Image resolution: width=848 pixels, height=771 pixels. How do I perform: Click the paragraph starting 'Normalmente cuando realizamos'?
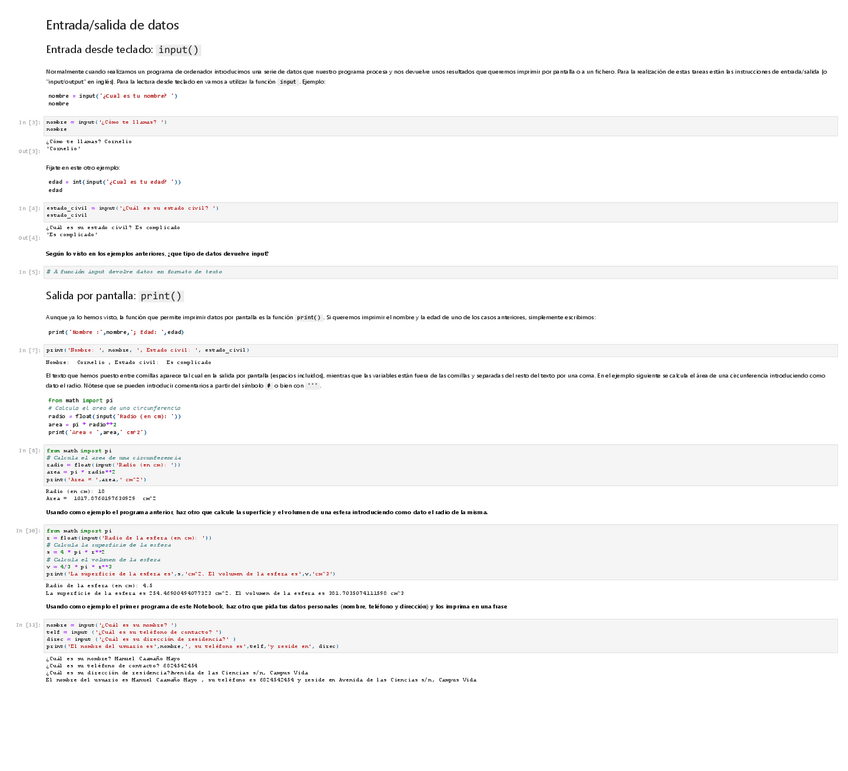tap(436, 77)
